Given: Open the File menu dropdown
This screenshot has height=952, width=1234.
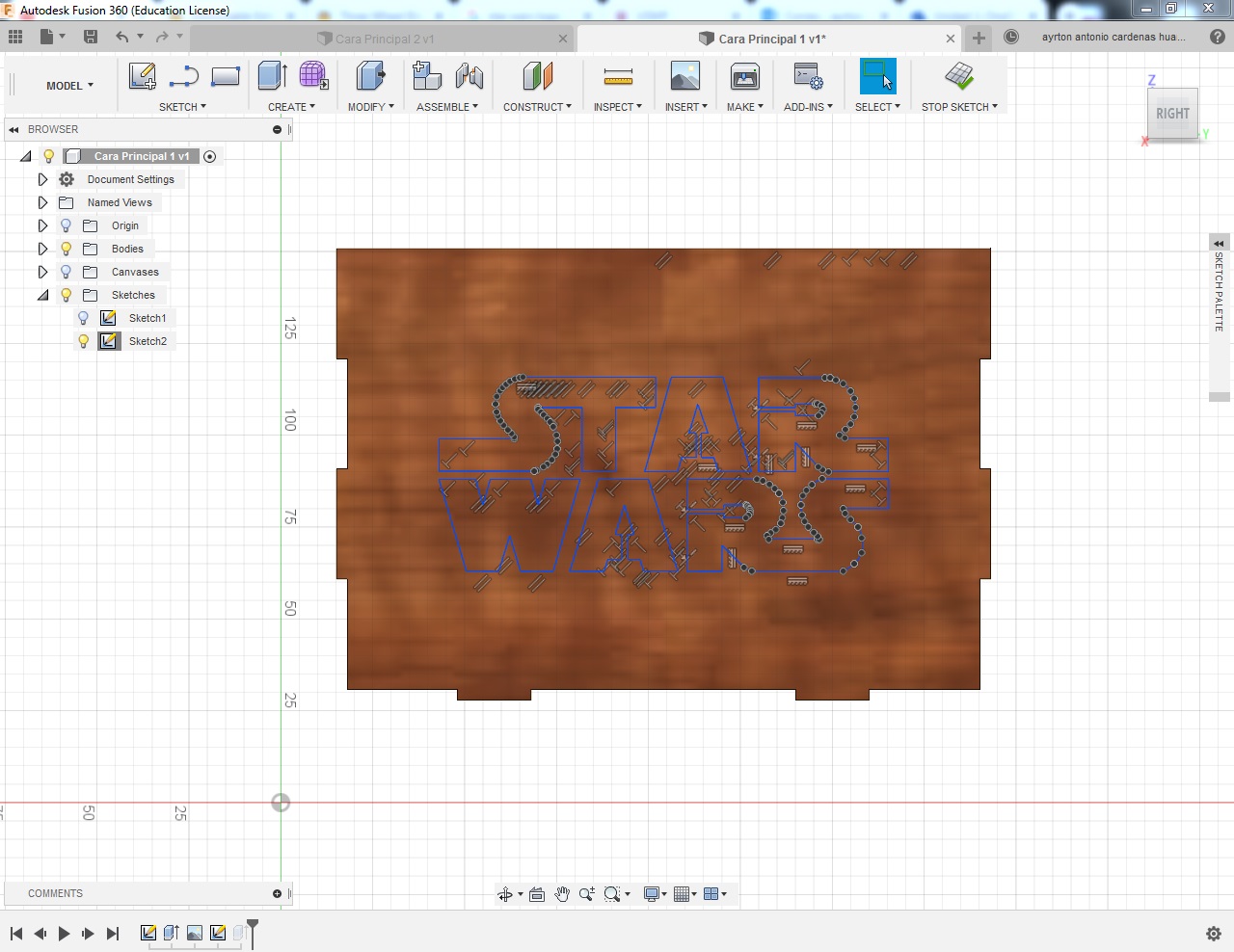Looking at the screenshot, I should pos(52,37).
